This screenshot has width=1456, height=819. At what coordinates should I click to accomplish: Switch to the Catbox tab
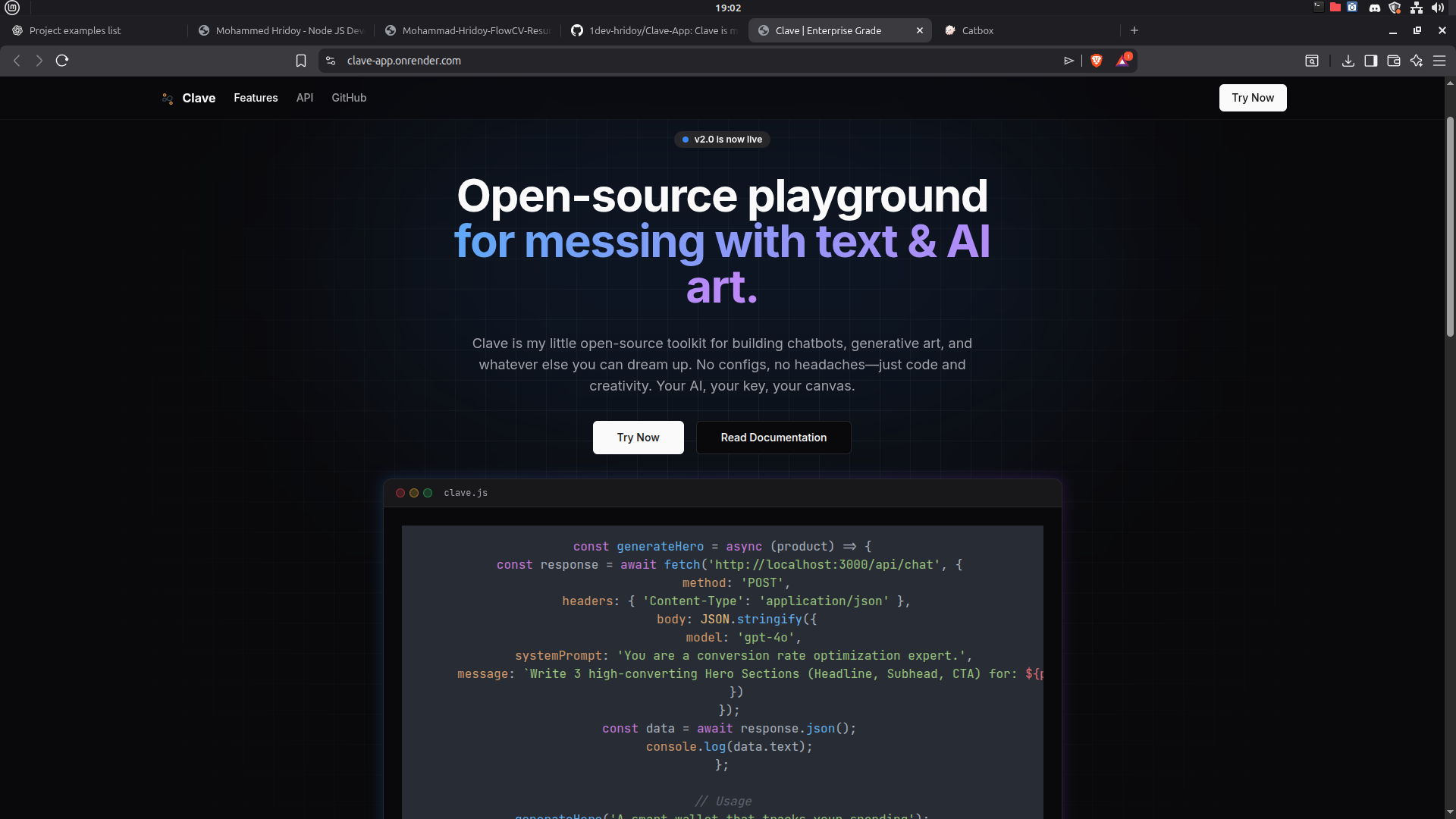coord(977,30)
